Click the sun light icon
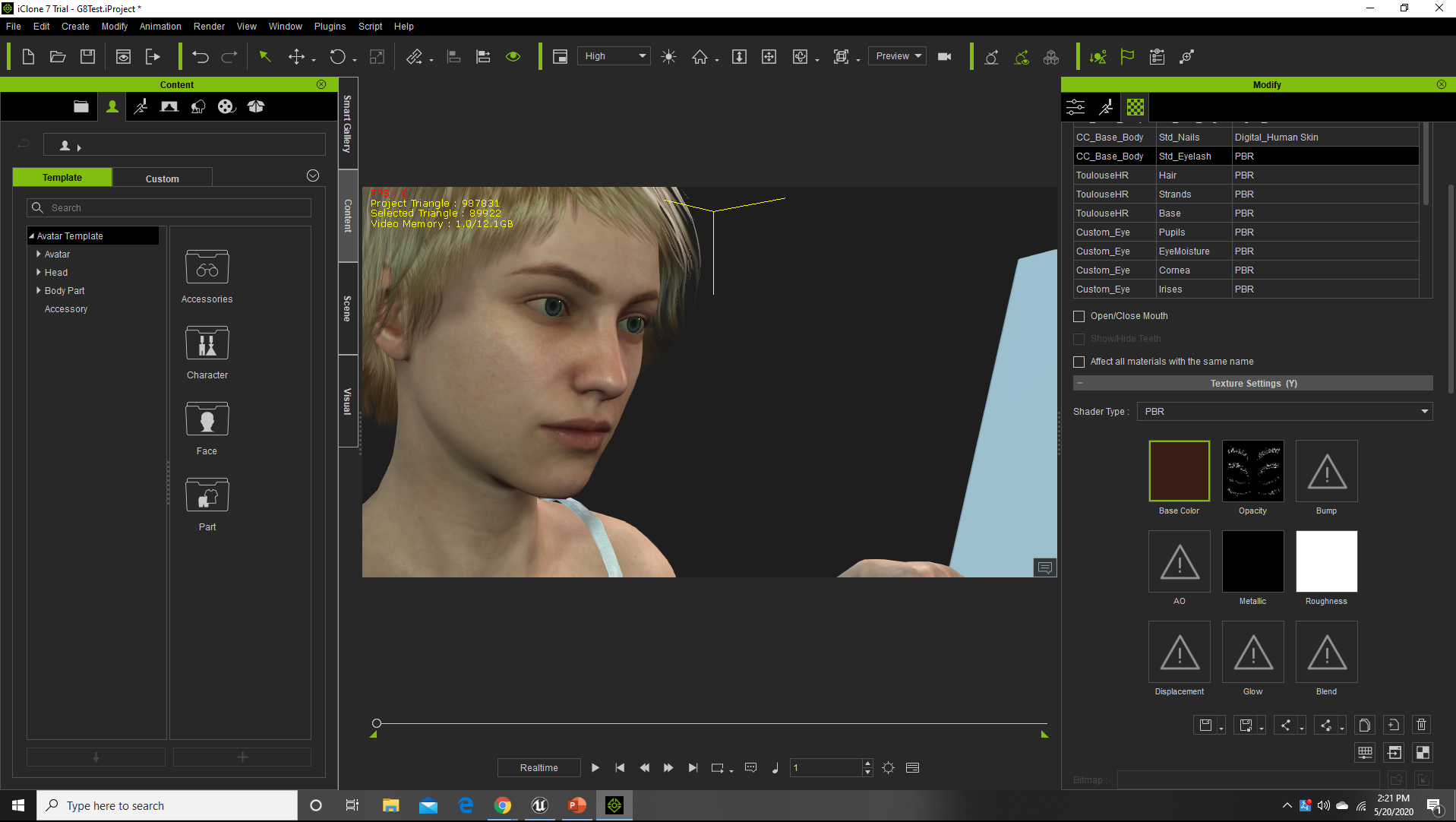This screenshot has width=1456, height=822. tap(668, 57)
